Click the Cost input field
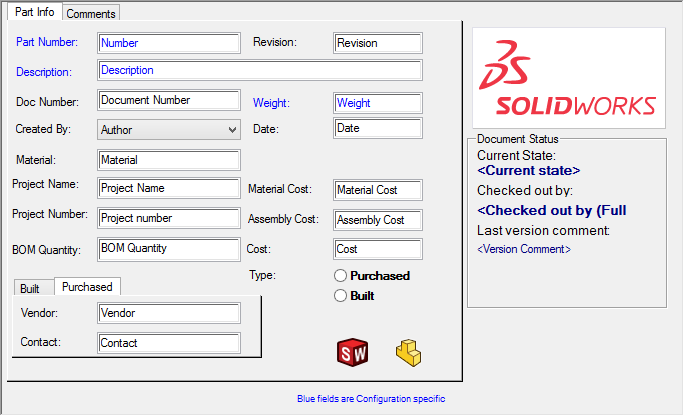The height and width of the screenshot is (416, 684). (x=378, y=249)
